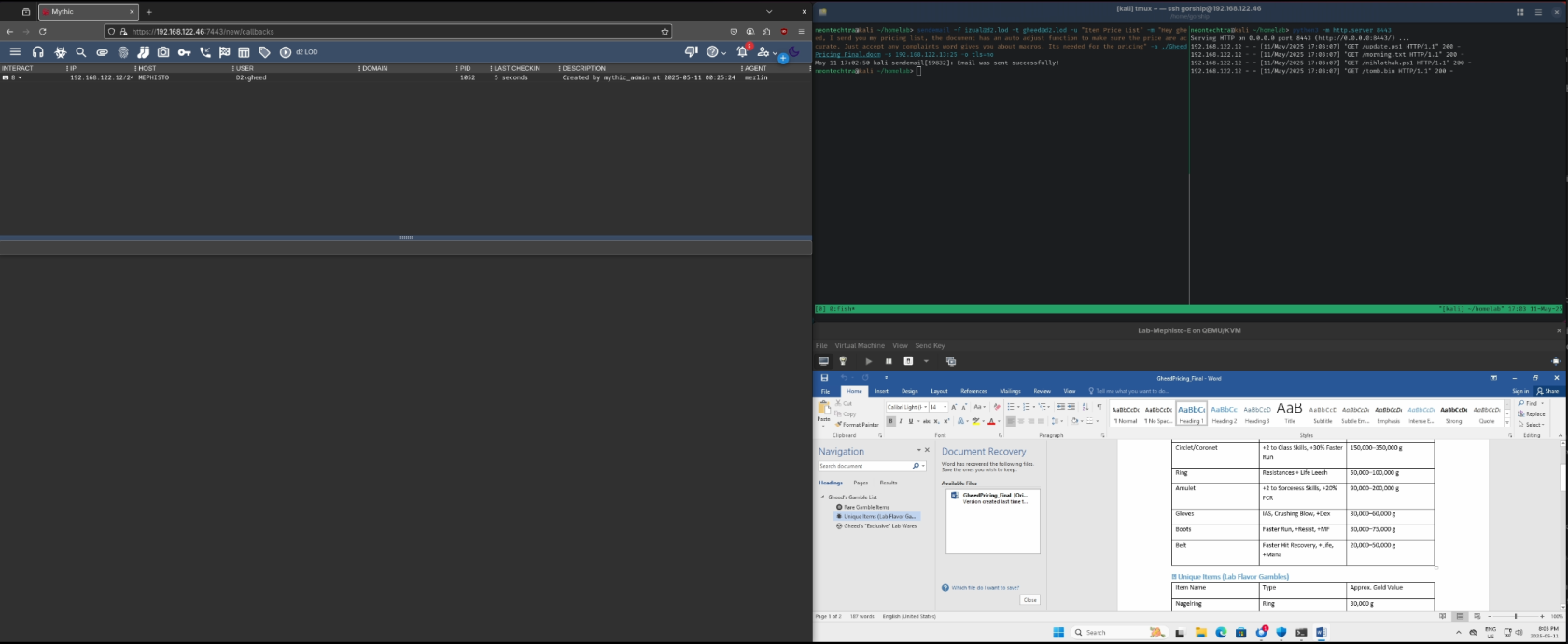Select Format Painter in Word clipboard group
1568x644 pixels.
(x=858, y=425)
